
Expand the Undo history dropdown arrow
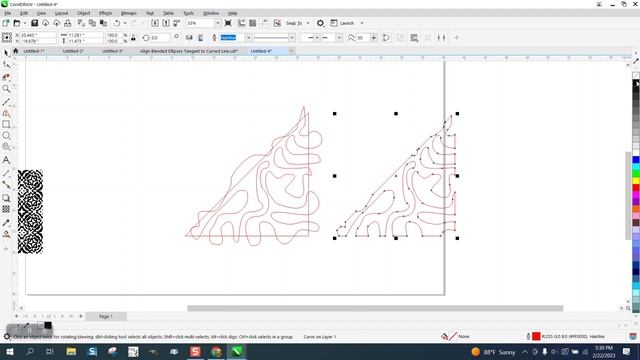[x=125, y=23]
